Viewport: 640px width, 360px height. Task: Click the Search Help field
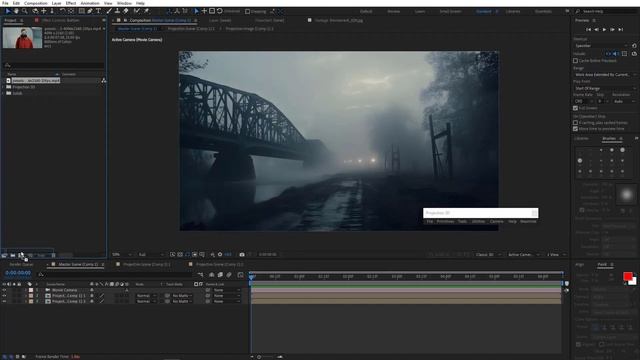607,11
